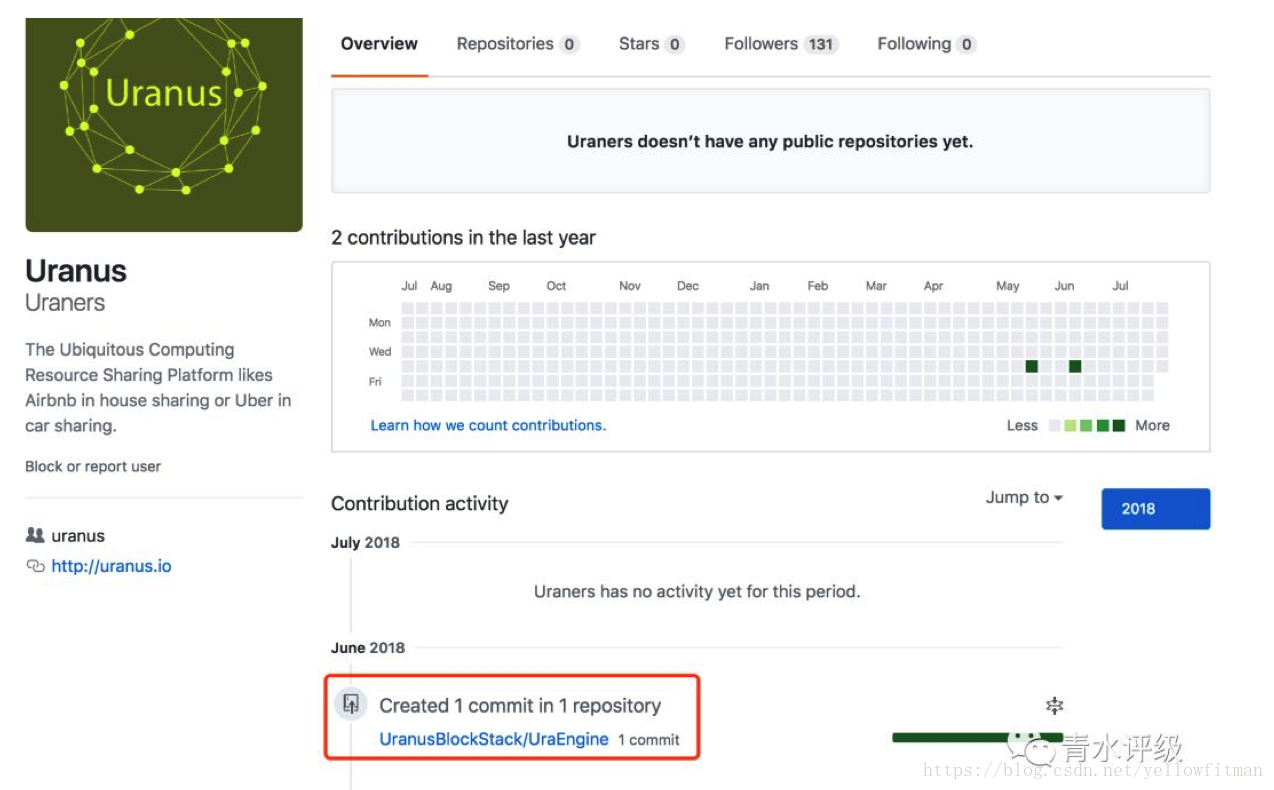1274x790 pixels.
Task: Click the June dark green contribution square
Action: coord(1075,366)
